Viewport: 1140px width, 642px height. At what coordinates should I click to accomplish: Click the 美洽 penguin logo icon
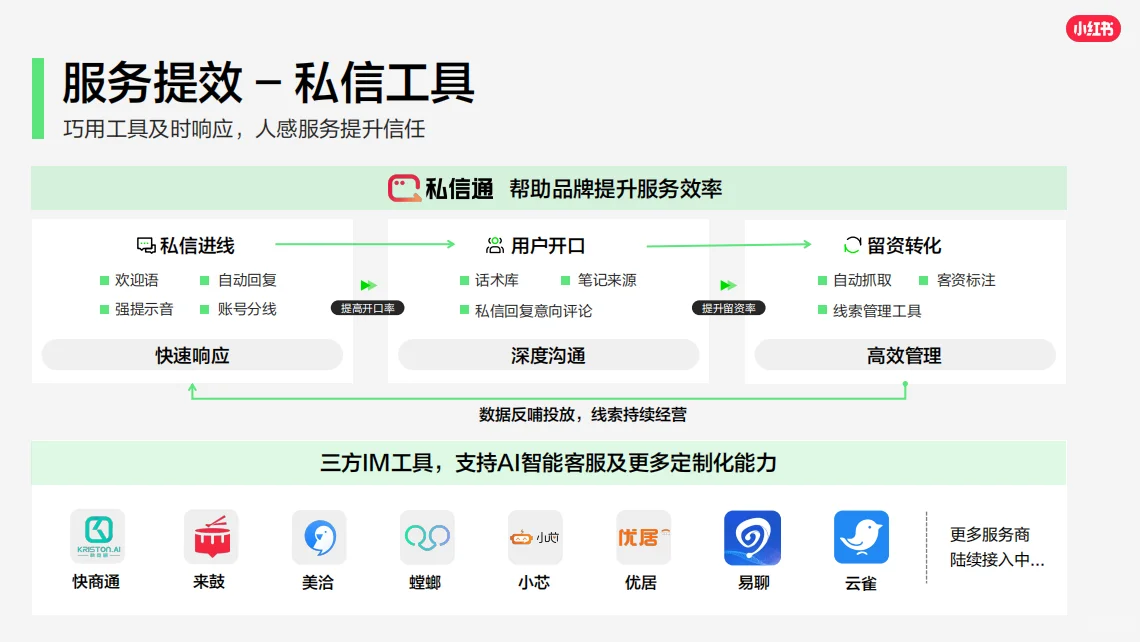318,538
